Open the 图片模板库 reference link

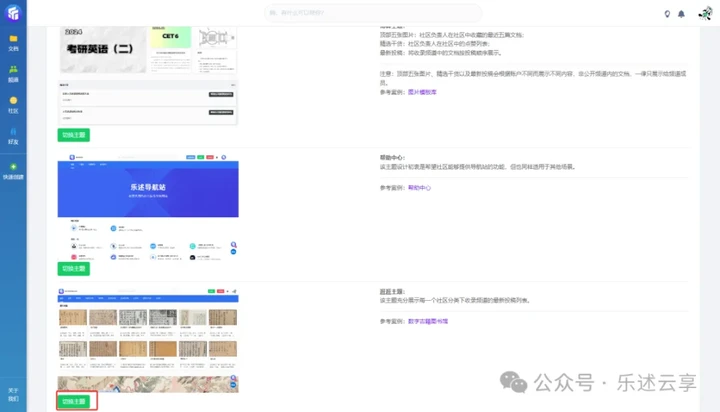(x=422, y=92)
